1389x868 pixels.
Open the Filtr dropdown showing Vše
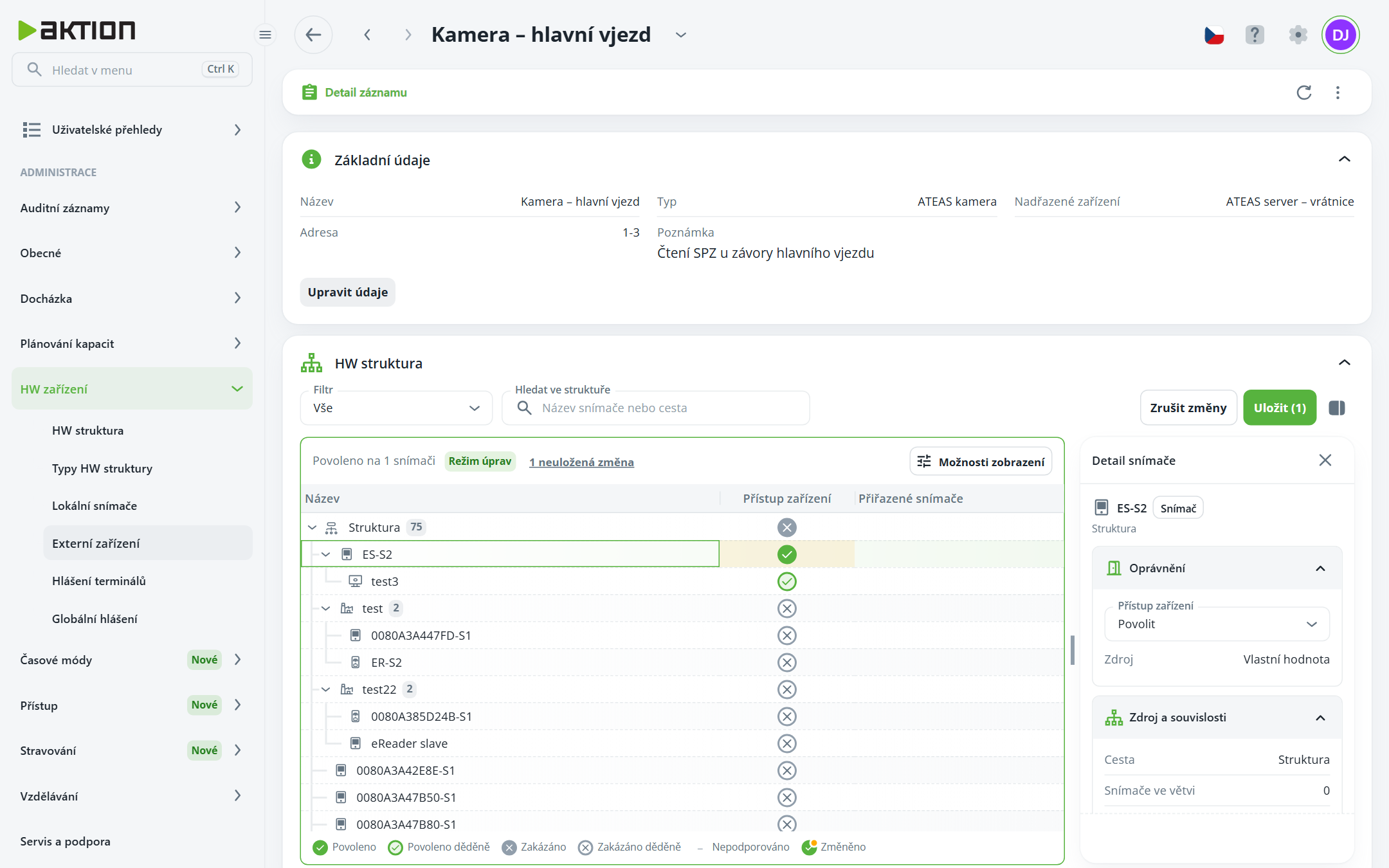click(396, 408)
